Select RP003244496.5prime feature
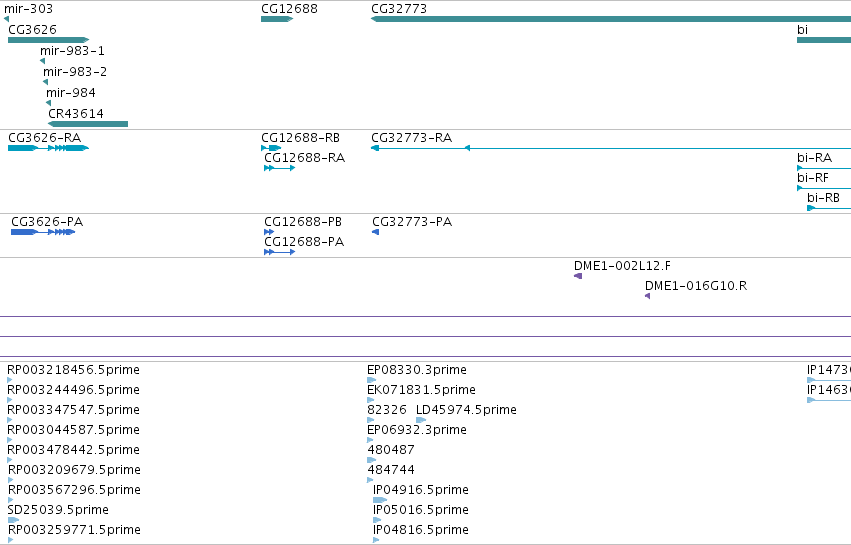Image resolution: width=851 pixels, height=545 pixels. pos(73,390)
